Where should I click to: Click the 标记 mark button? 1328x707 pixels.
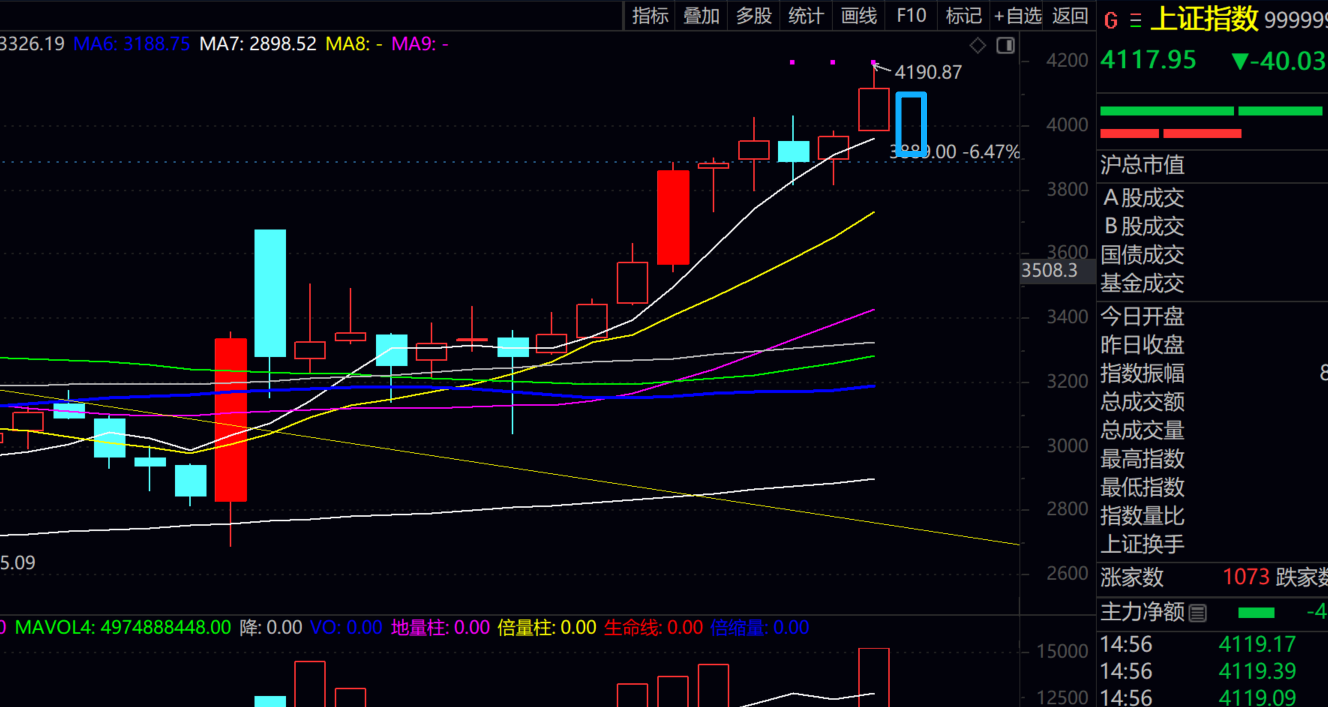click(x=963, y=15)
